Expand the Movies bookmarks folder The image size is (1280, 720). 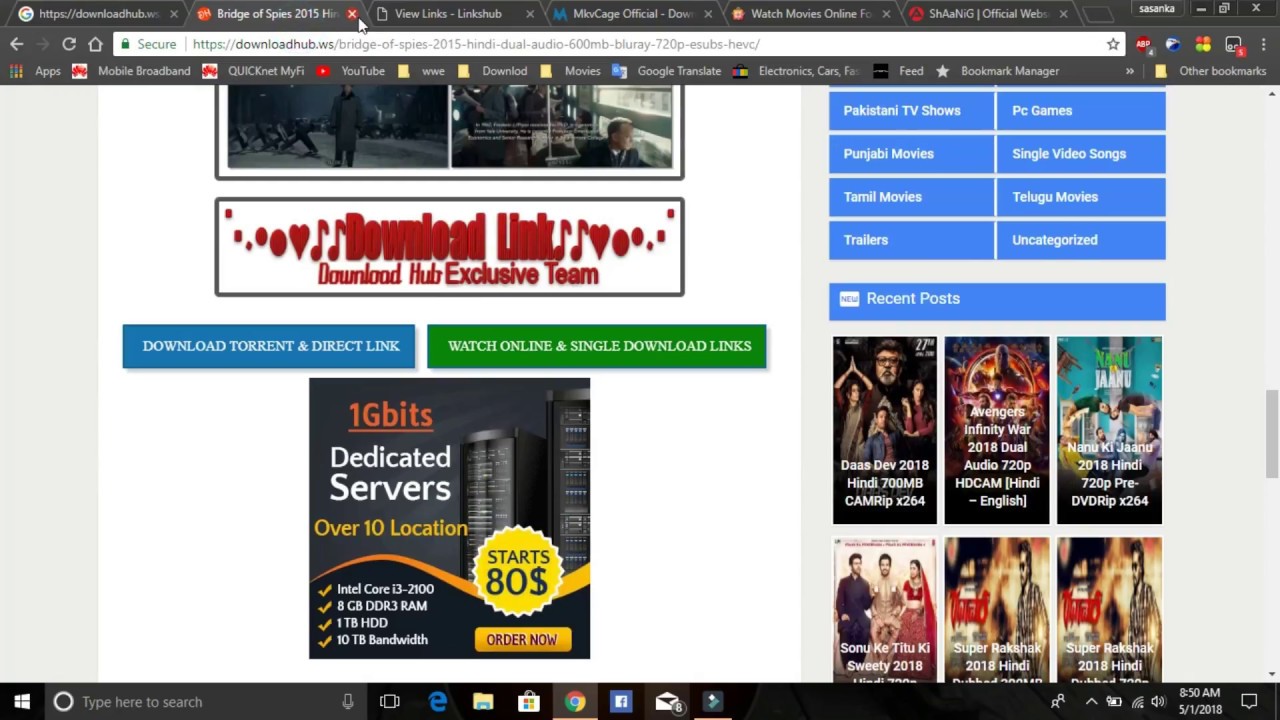[570, 71]
